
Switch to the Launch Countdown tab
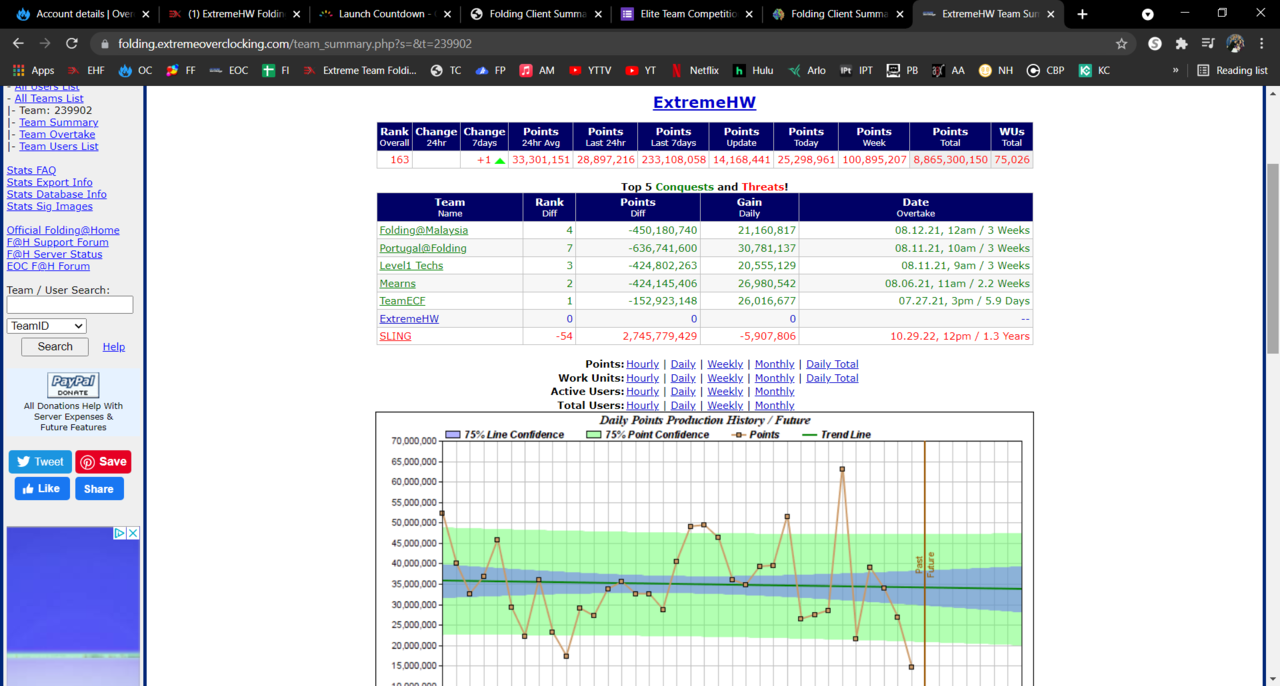click(x=382, y=14)
